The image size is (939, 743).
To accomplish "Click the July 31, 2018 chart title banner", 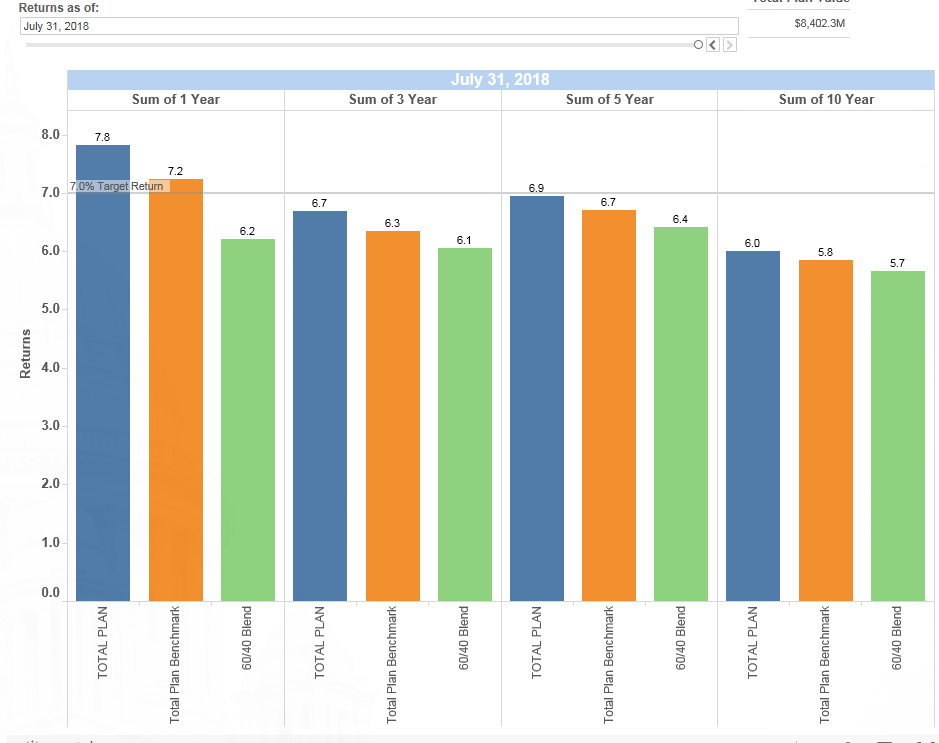I will [x=500, y=80].
